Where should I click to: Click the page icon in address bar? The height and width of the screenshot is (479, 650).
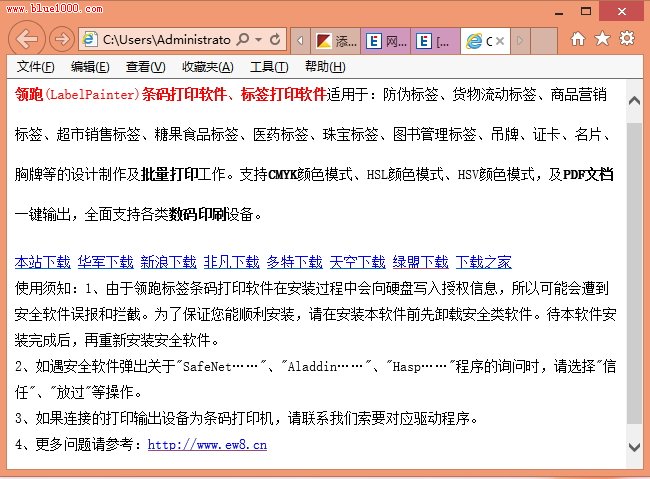[90, 40]
